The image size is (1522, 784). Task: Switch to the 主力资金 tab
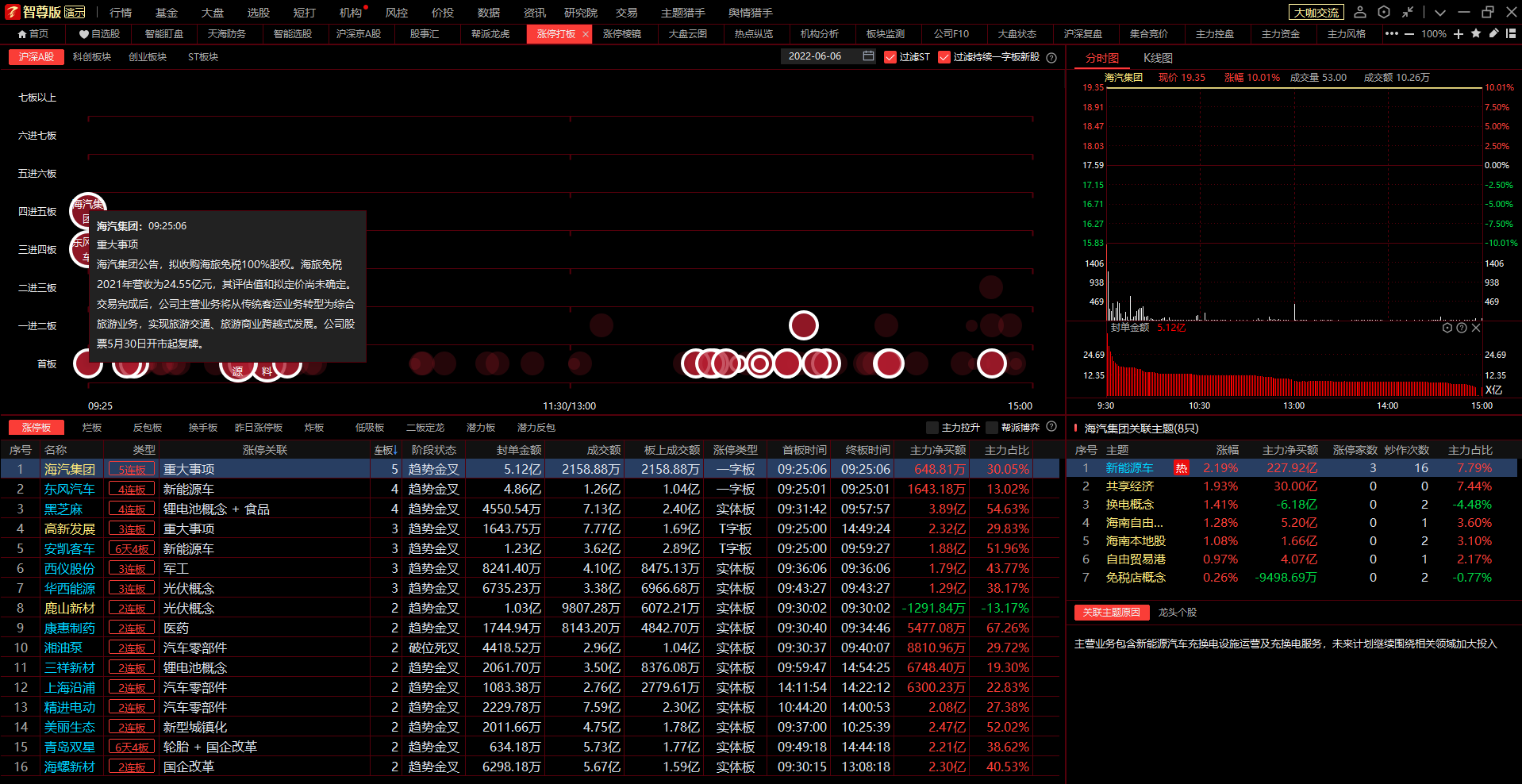click(x=1281, y=34)
